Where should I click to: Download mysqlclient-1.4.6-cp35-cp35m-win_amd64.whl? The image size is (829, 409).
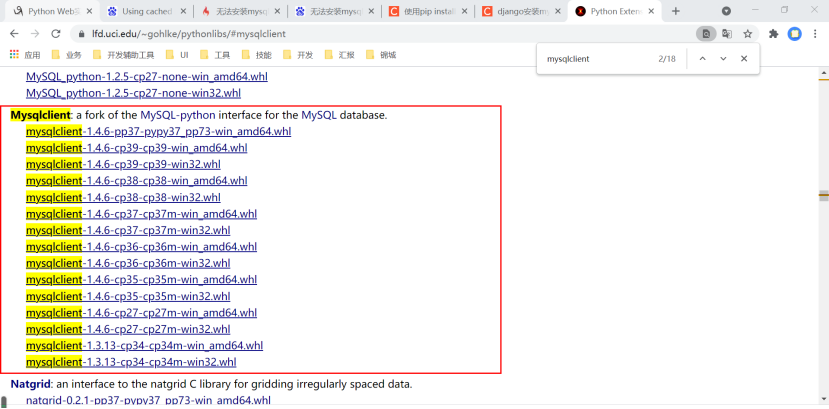(141, 279)
